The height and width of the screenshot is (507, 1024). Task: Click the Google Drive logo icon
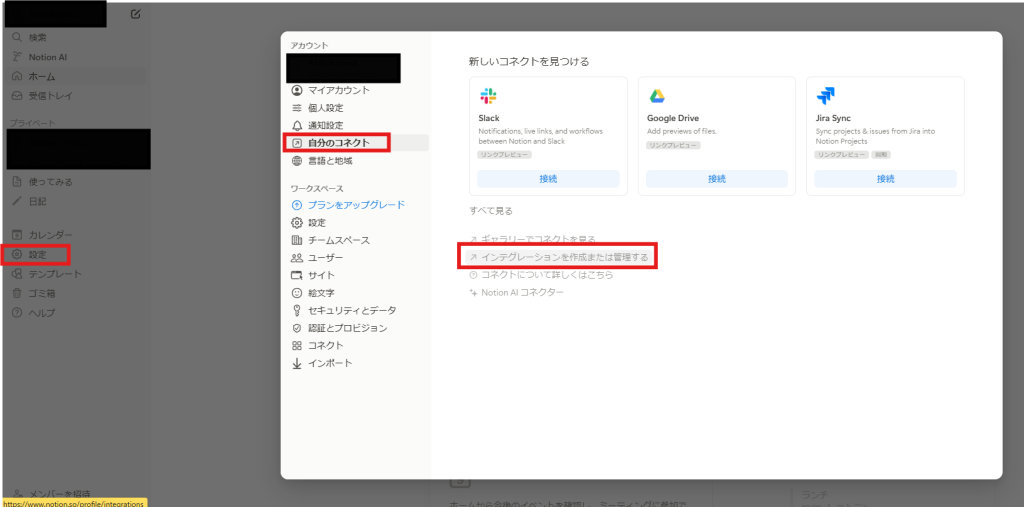(x=657, y=96)
